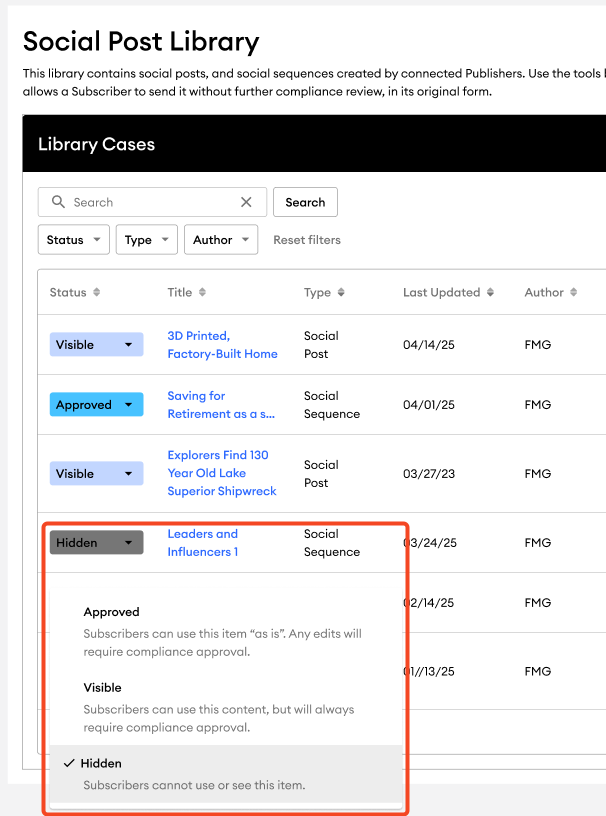606x816 pixels.
Task: Sort by Last Updated column arrows
Action: [490, 292]
